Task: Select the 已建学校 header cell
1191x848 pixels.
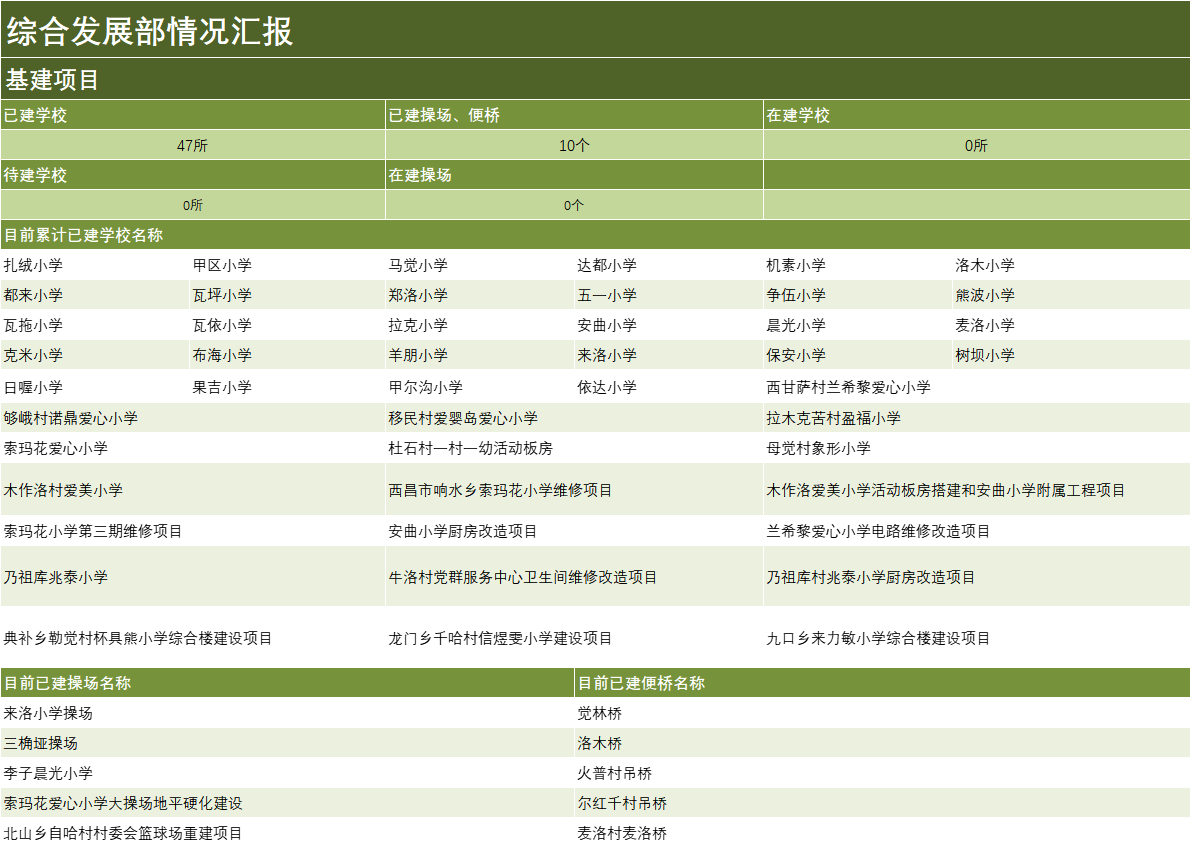Action: pyautogui.click(x=193, y=115)
